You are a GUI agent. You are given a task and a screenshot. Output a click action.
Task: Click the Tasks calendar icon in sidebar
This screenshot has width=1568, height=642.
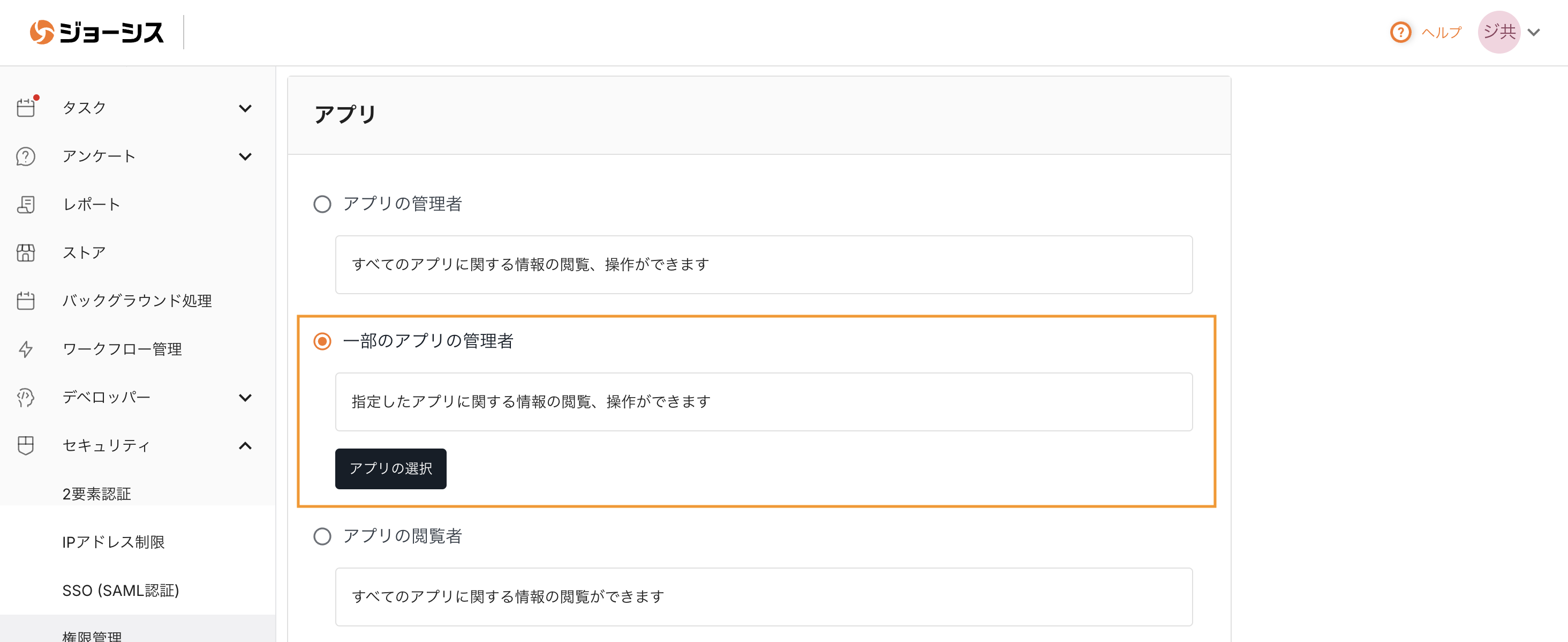click(26, 108)
